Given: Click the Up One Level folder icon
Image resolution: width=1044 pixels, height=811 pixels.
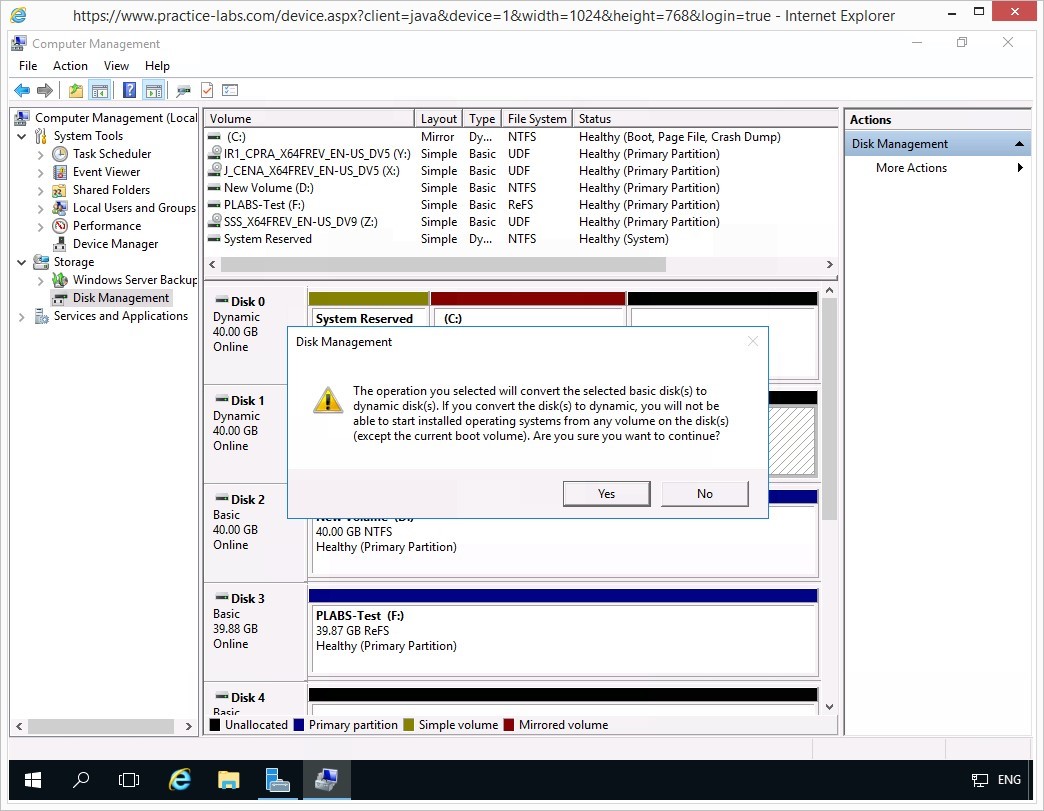Looking at the screenshot, I should [x=76, y=91].
